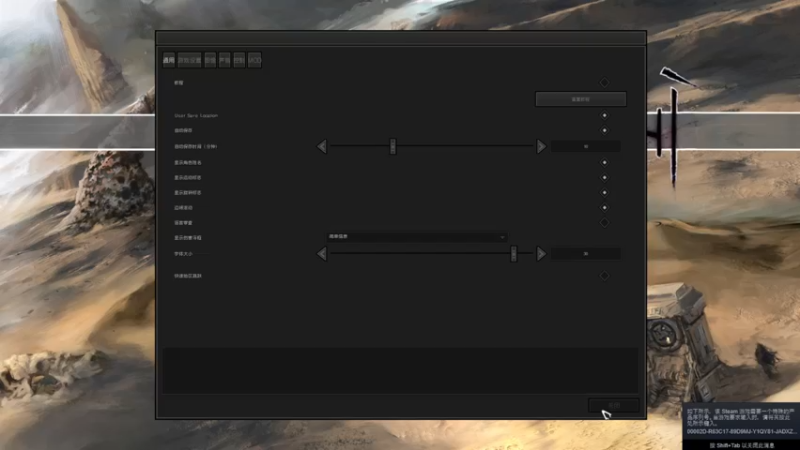Open the 游戏设置 tab
The height and width of the screenshot is (450, 800).
tap(189, 60)
